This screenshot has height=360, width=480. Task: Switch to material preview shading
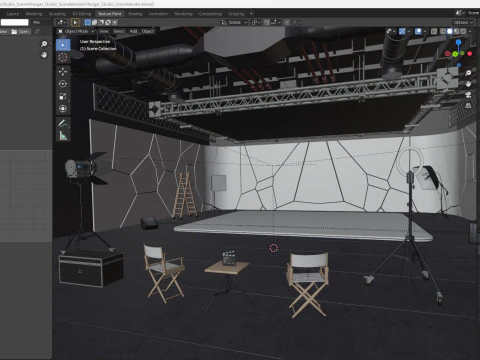click(x=456, y=31)
